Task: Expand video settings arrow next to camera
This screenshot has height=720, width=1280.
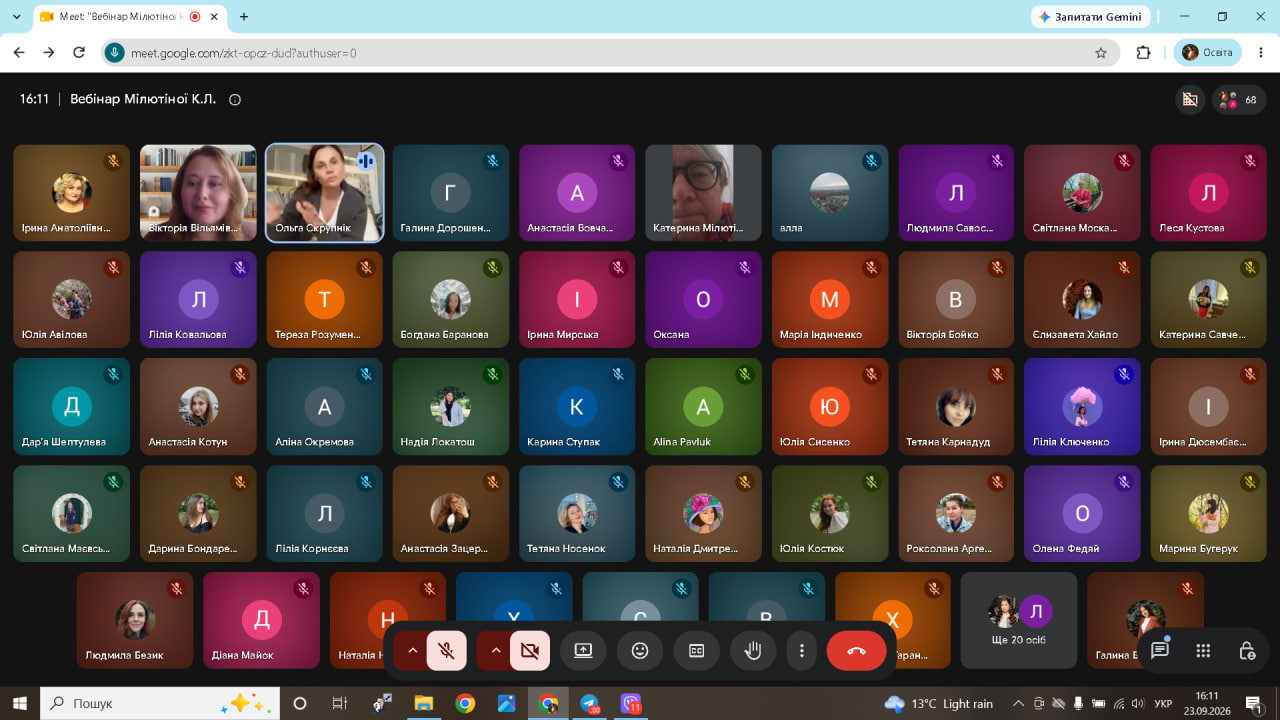Action: click(x=494, y=651)
